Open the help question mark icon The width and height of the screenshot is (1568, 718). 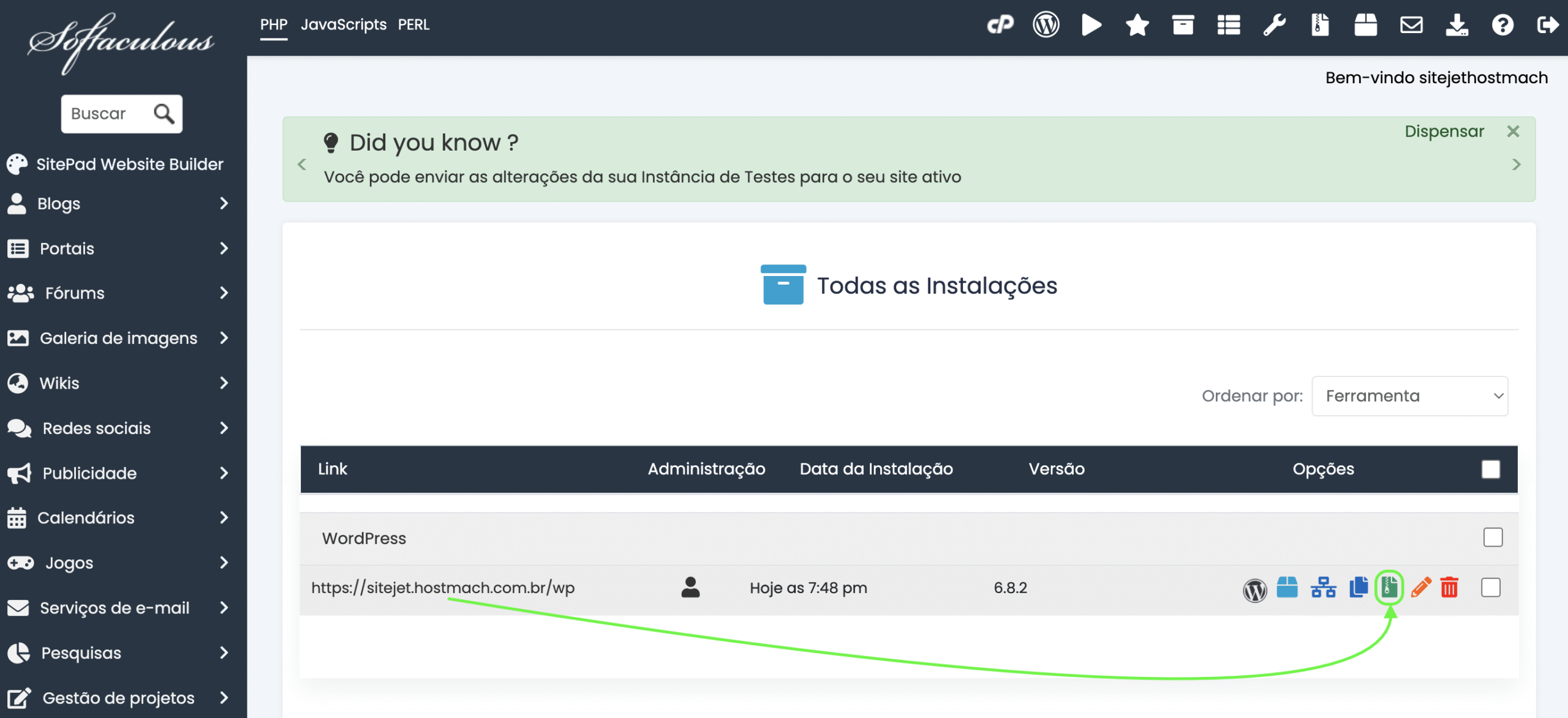1502,25
